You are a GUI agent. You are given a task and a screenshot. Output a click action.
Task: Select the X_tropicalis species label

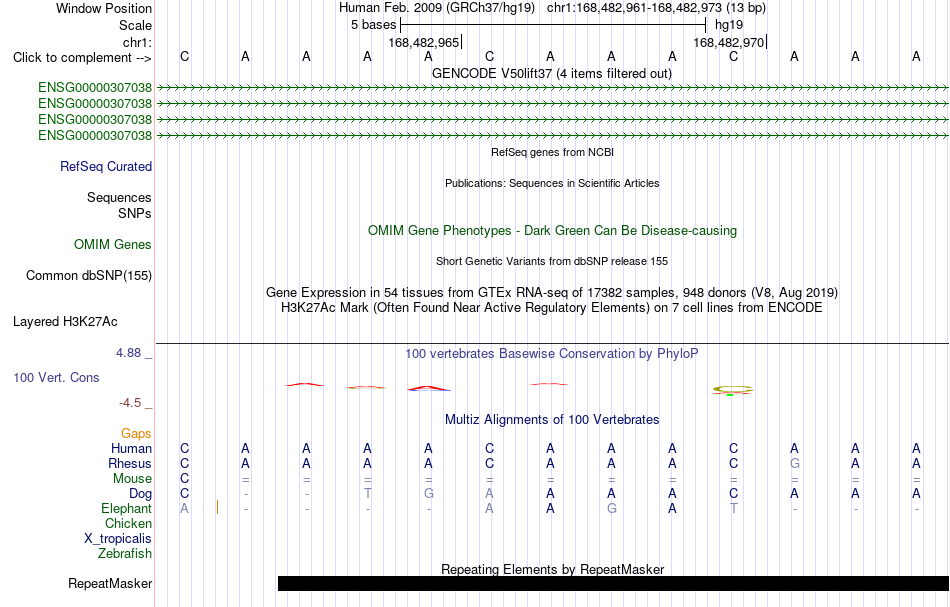118,539
